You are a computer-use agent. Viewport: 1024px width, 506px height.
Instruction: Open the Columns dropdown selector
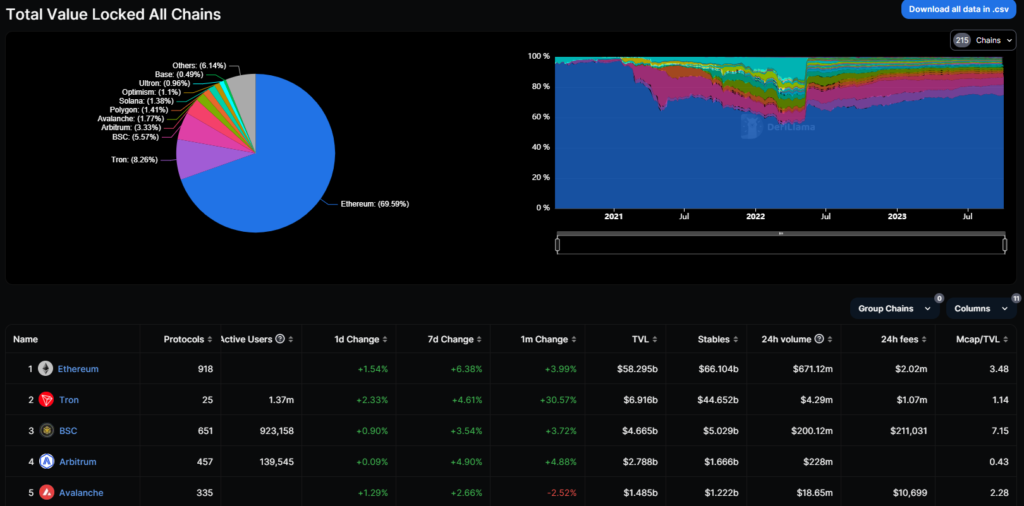pyautogui.click(x=979, y=308)
